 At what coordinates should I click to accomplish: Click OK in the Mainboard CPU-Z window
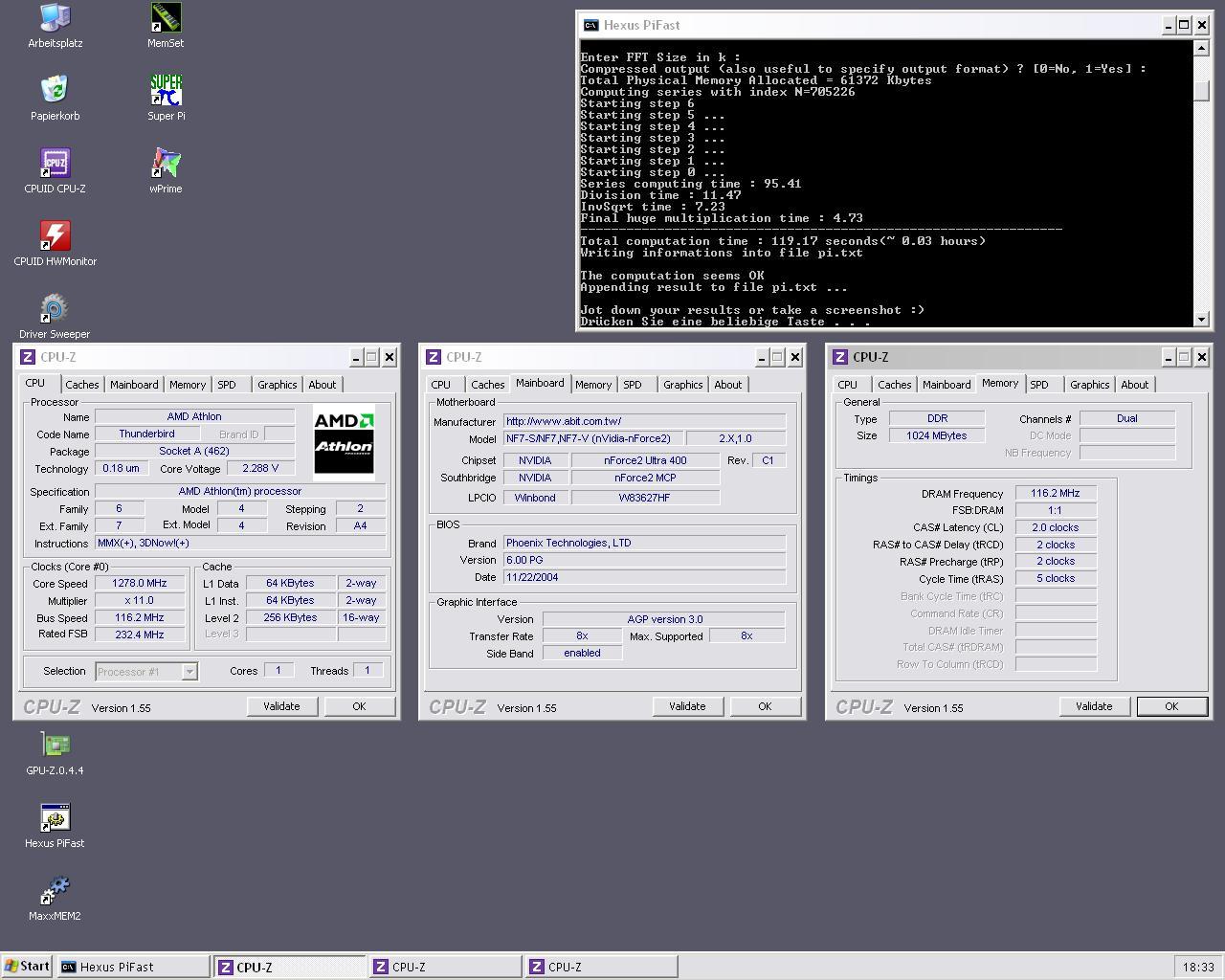tap(765, 706)
